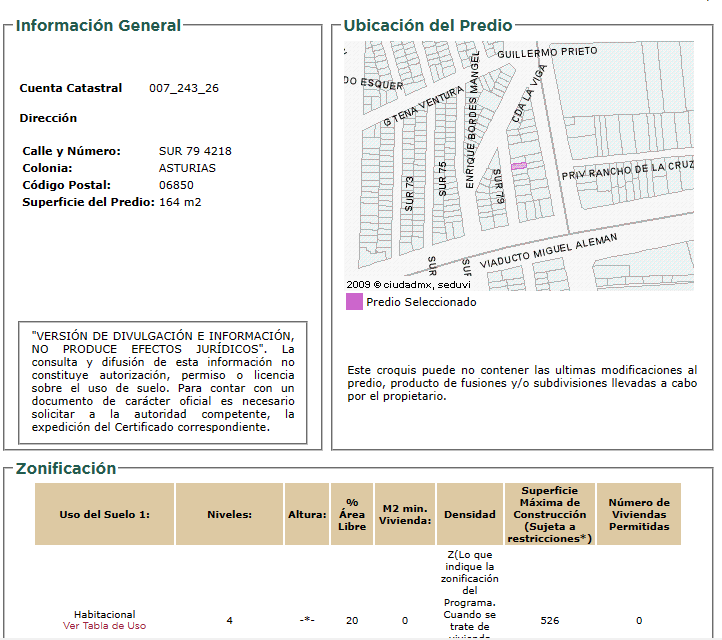Click the colonia value ASTURIAS
722x640 pixels.
pyautogui.click(x=187, y=168)
